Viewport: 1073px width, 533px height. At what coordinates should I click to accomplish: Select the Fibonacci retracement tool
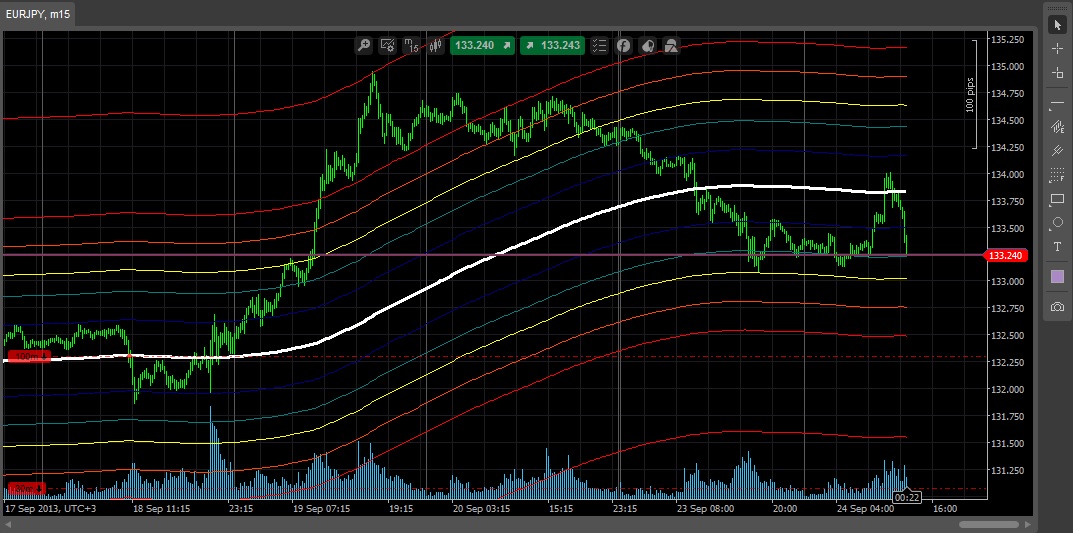(1057, 174)
